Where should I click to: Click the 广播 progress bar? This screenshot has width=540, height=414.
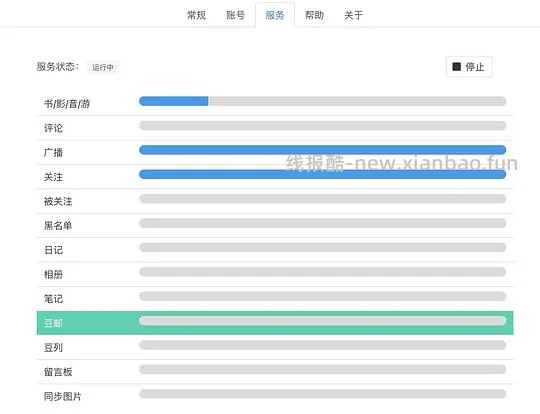pos(322,150)
